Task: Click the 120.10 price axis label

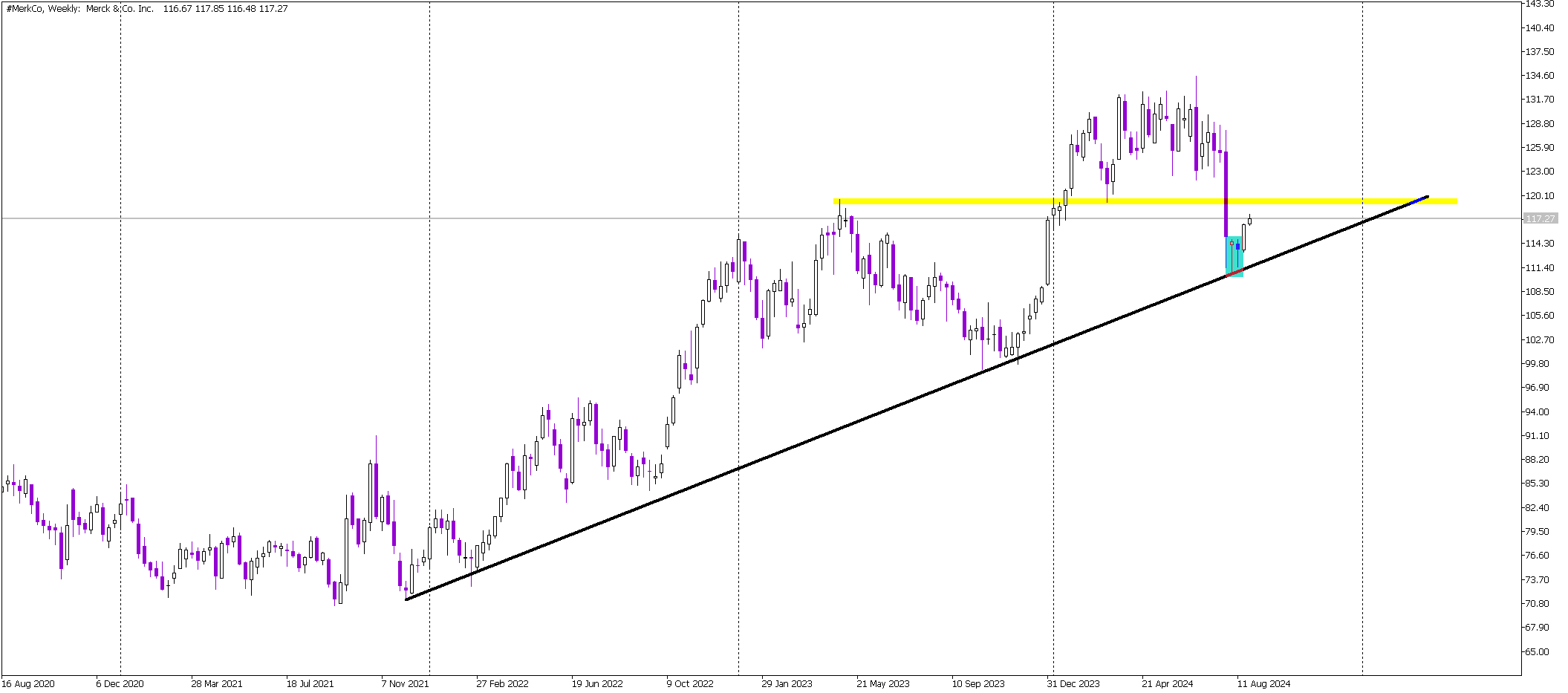Action: tap(1540, 195)
